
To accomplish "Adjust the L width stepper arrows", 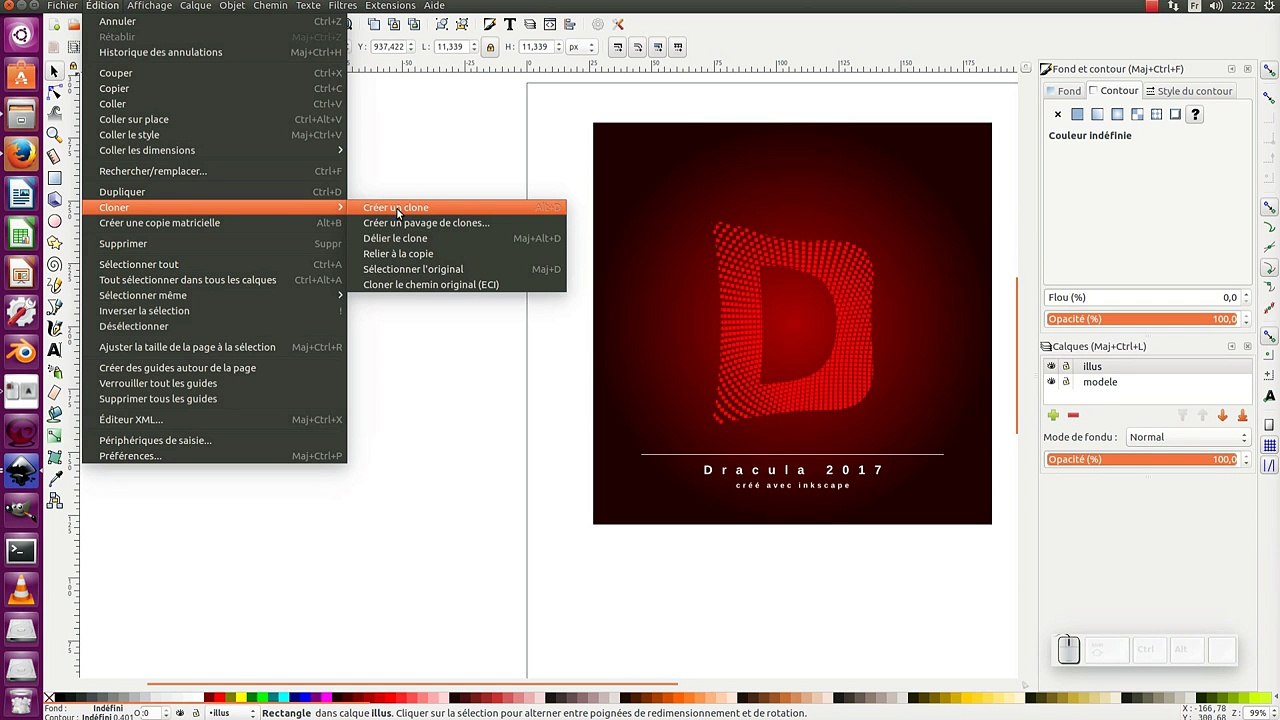I will click(473, 47).
